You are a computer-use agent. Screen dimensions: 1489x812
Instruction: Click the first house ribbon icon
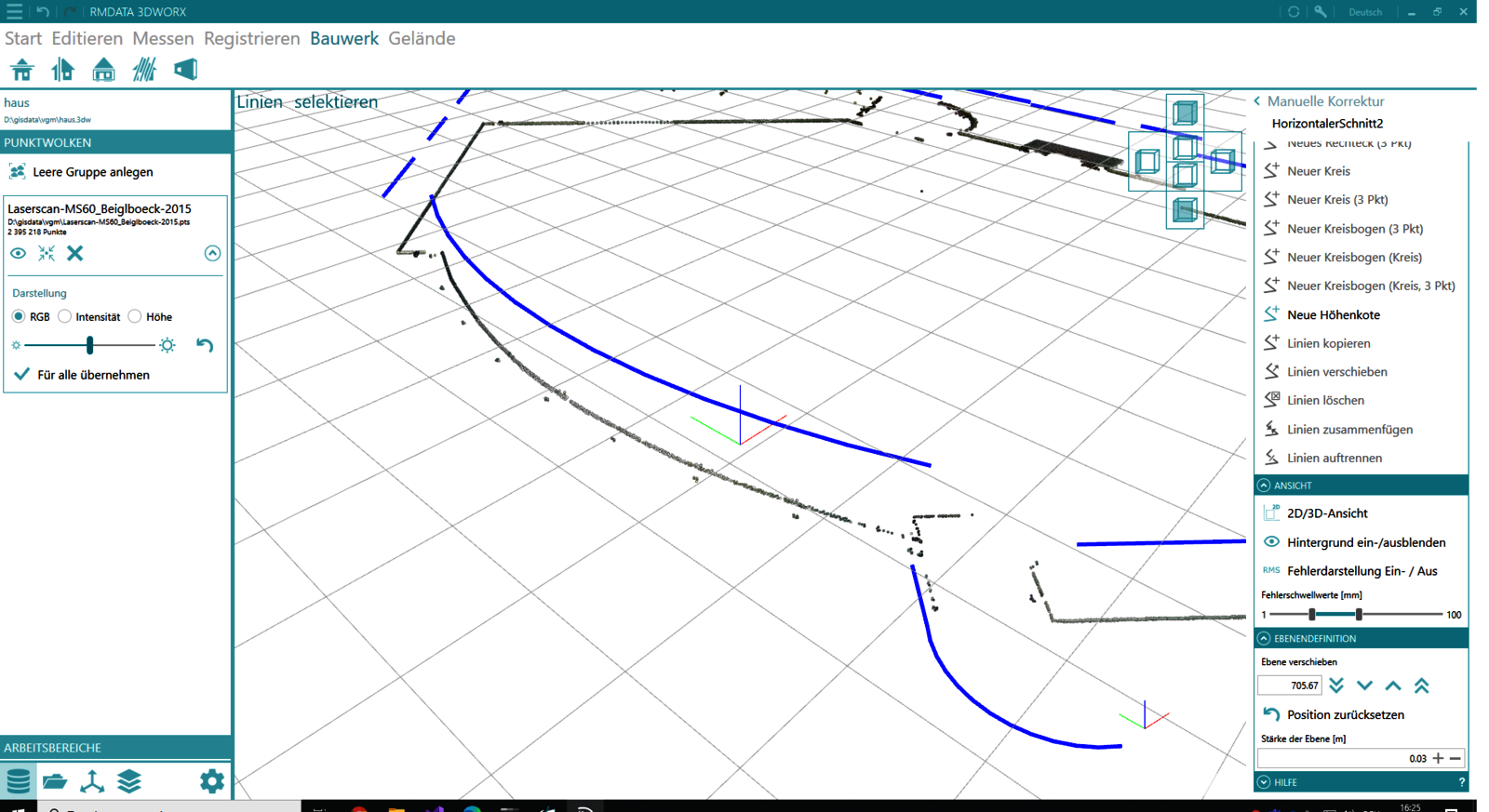pos(22,70)
